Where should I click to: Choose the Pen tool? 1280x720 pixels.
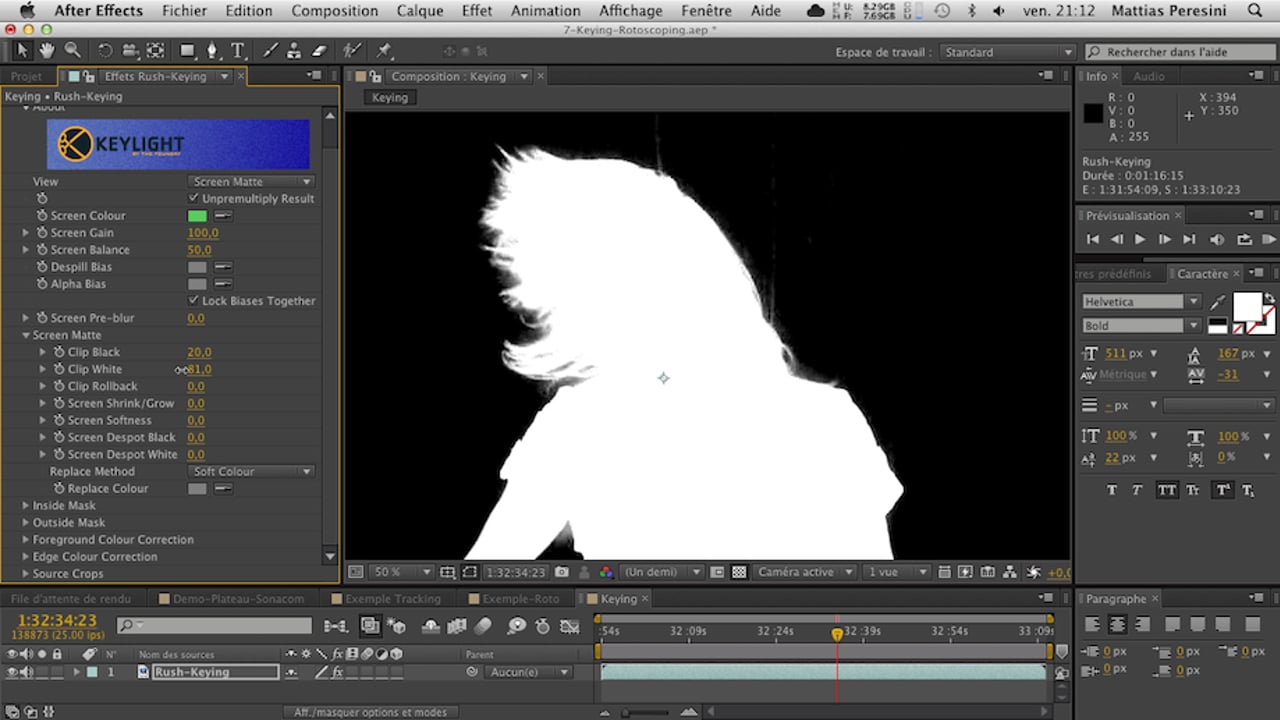tap(212, 50)
